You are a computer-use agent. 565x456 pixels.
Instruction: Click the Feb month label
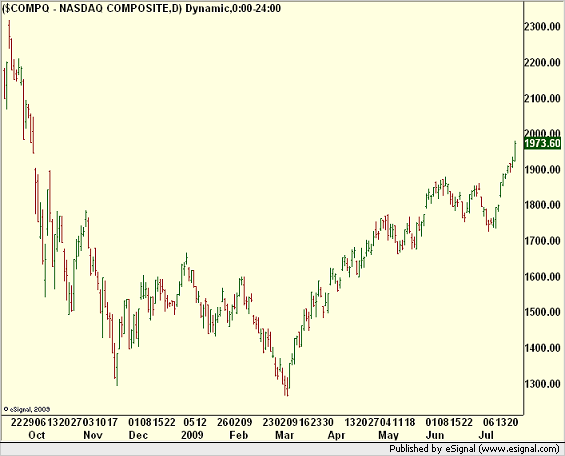pos(239,435)
